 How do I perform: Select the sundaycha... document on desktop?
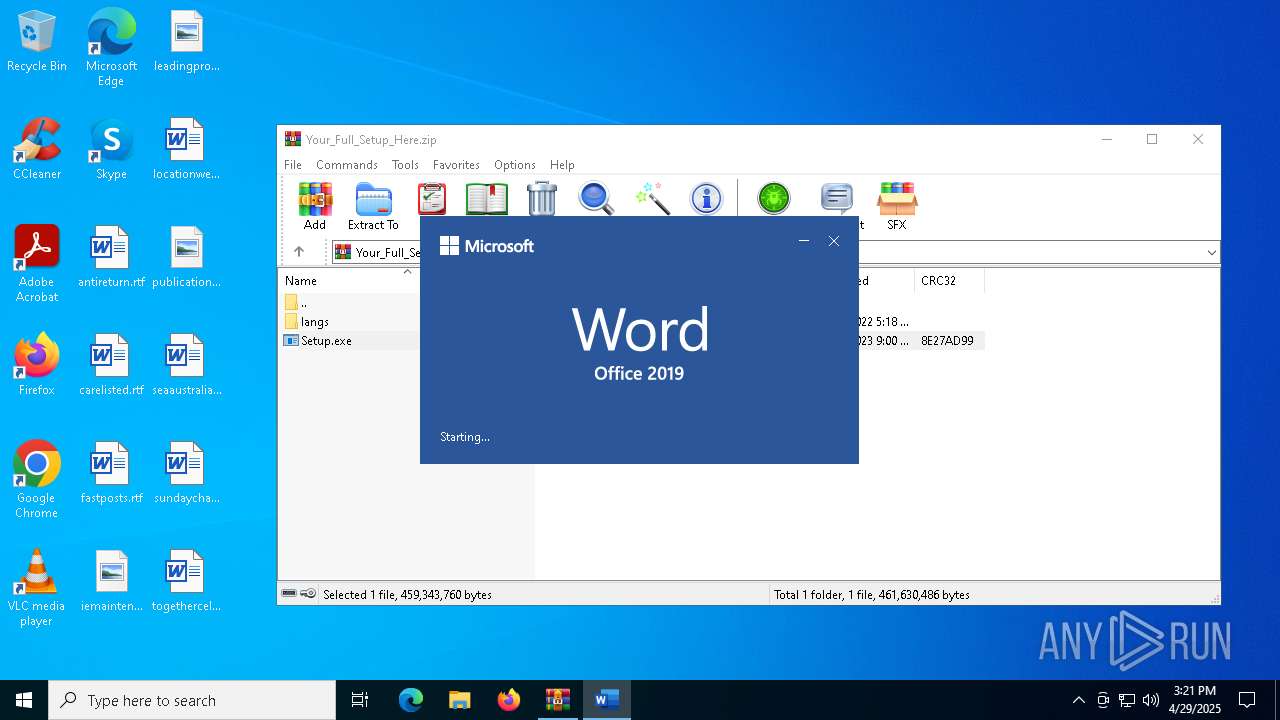tap(186, 473)
